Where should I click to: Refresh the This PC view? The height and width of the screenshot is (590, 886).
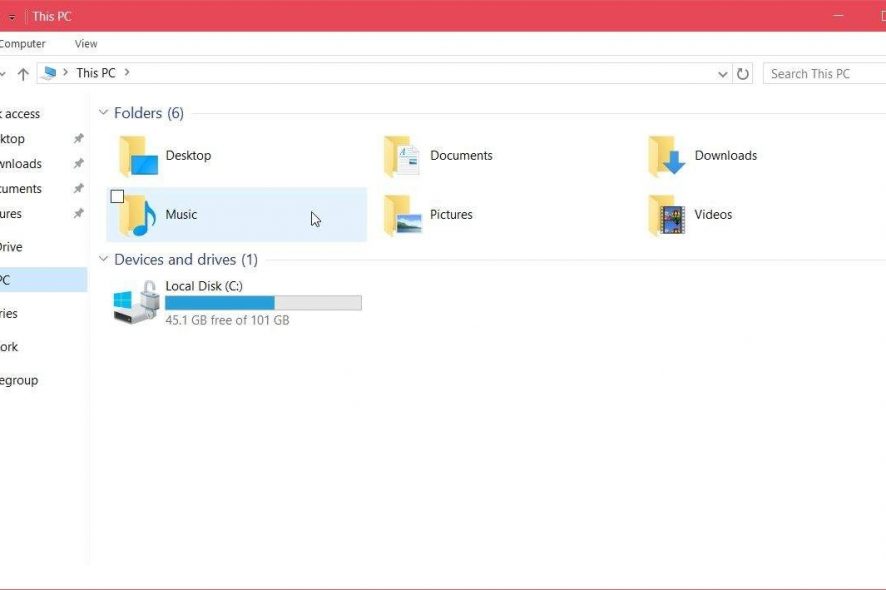[742, 73]
